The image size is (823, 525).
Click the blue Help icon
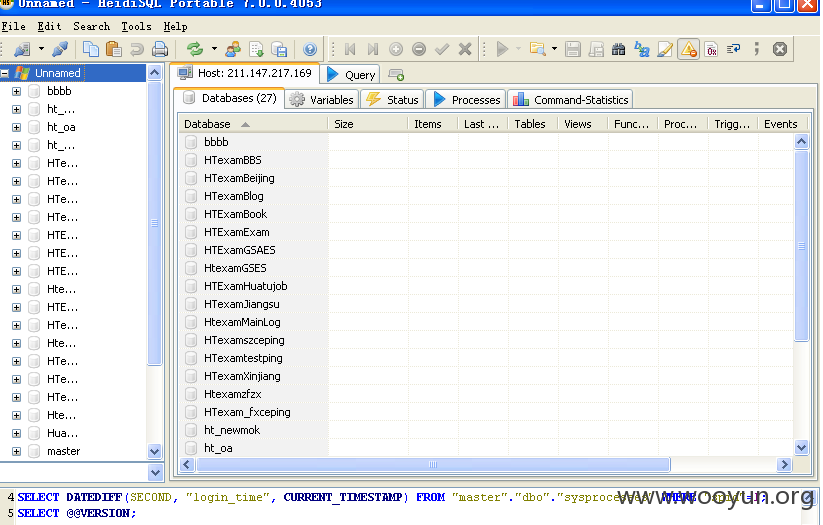310,49
